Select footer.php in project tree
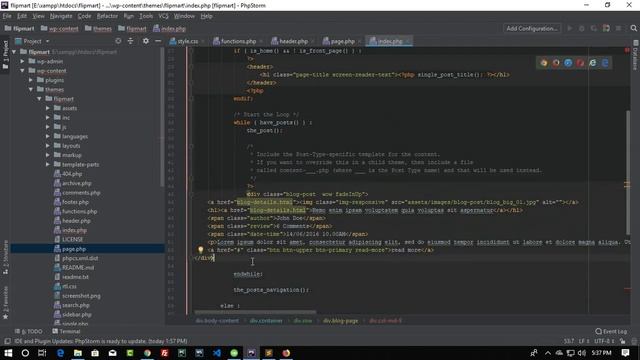The width and height of the screenshot is (640, 360). coord(71,202)
